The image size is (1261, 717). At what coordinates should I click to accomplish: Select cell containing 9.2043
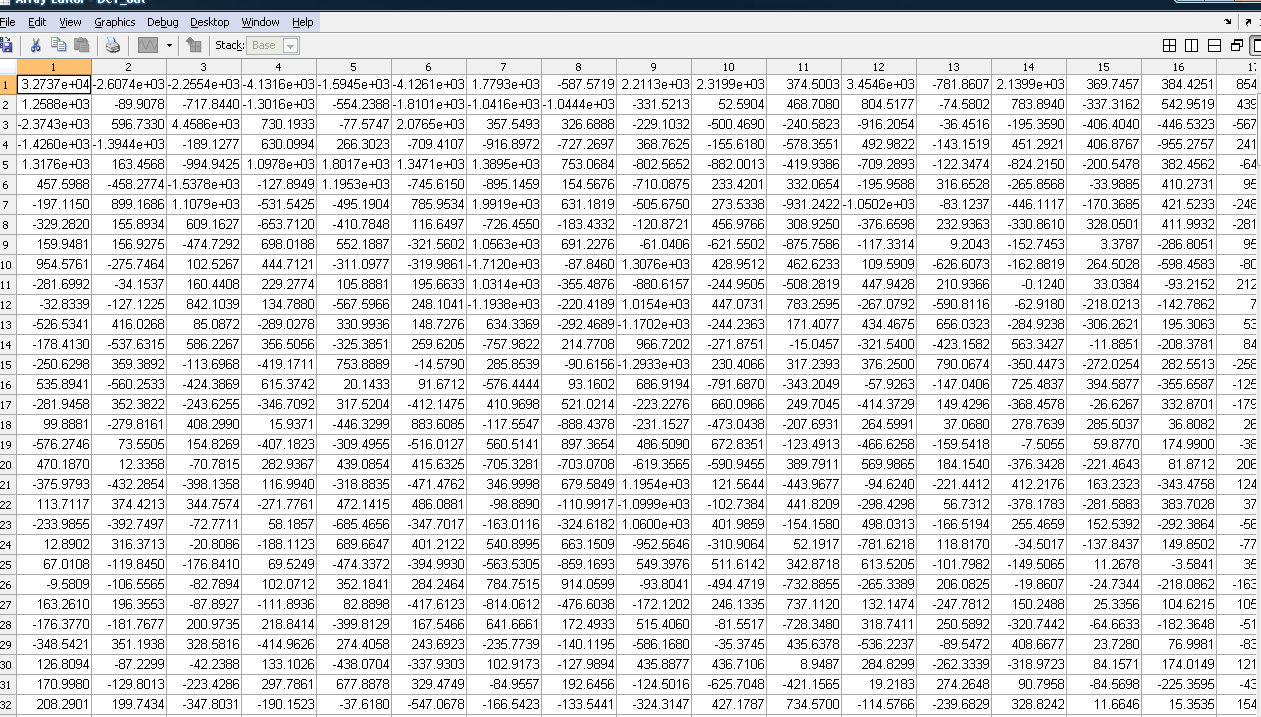click(954, 244)
